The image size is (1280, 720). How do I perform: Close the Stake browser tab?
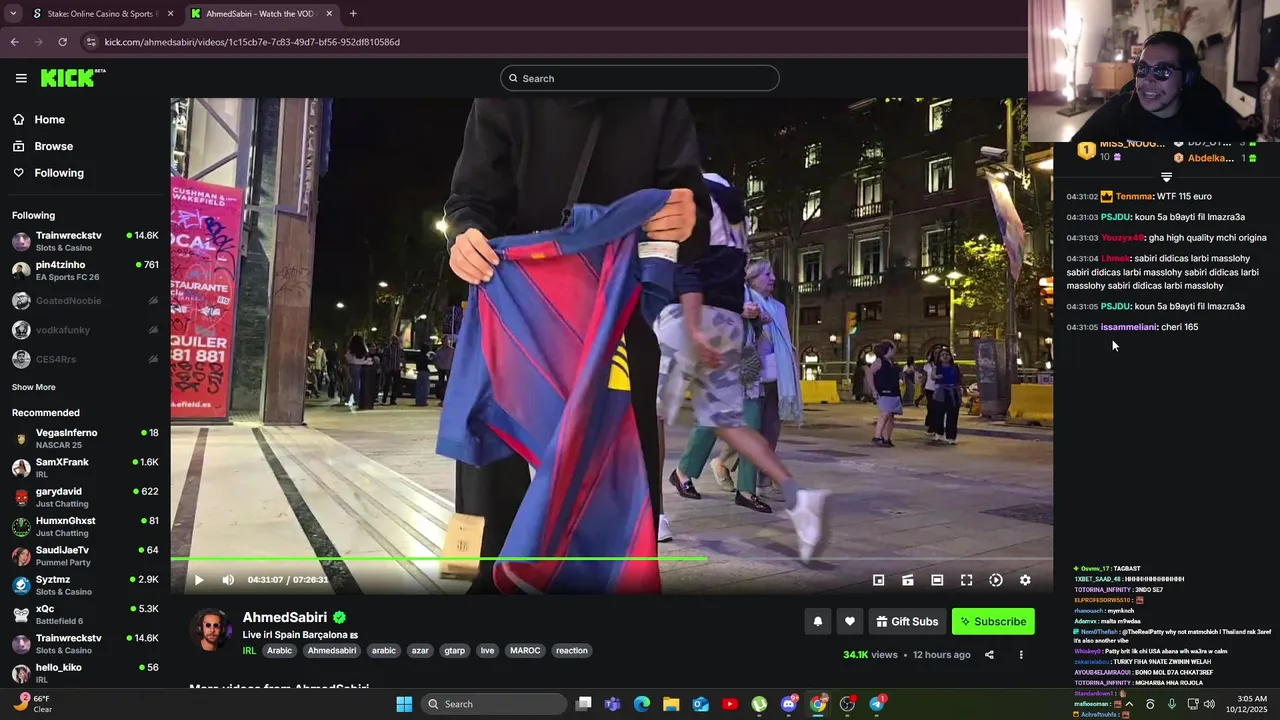(170, 14)
